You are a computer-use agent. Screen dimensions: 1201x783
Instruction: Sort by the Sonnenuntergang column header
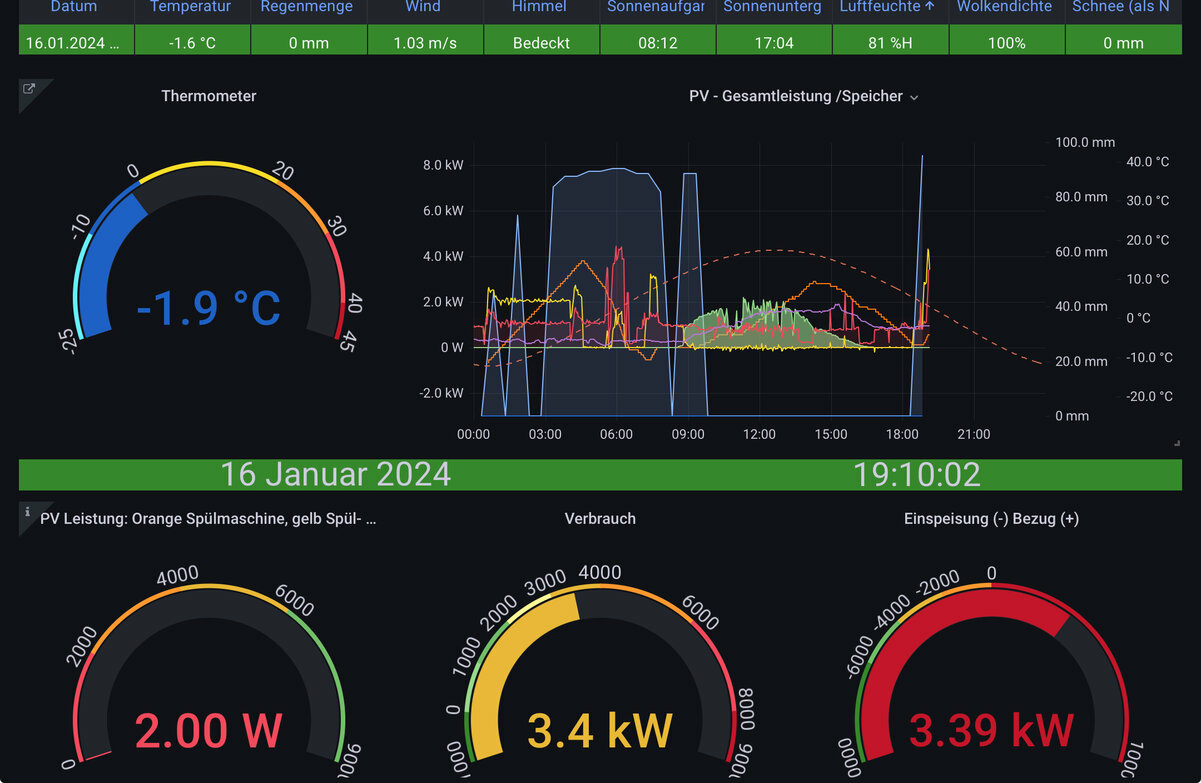coord(772,7)
